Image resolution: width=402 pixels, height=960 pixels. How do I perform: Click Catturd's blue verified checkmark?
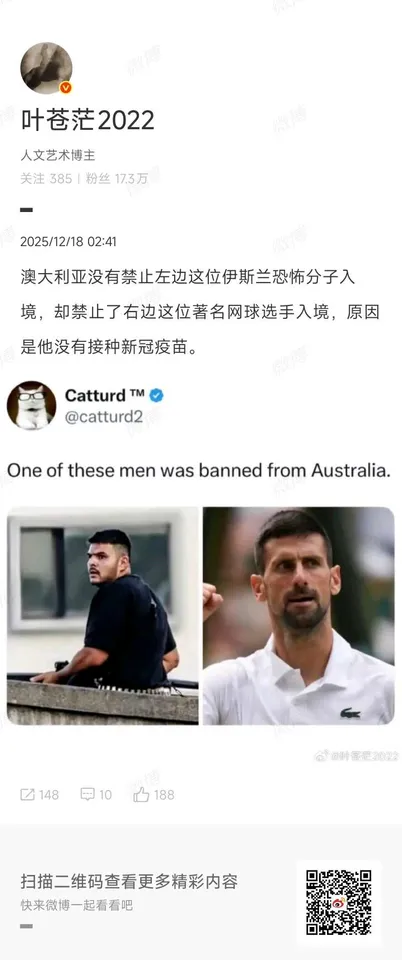pyautogui.click(x=157, y=396)
